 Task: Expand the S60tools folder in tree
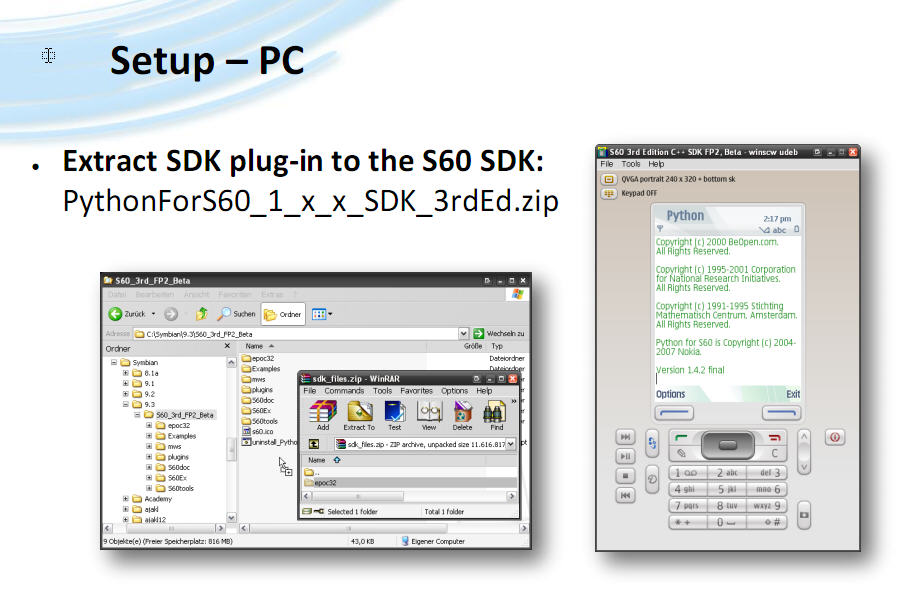click(x=149, y=488)
